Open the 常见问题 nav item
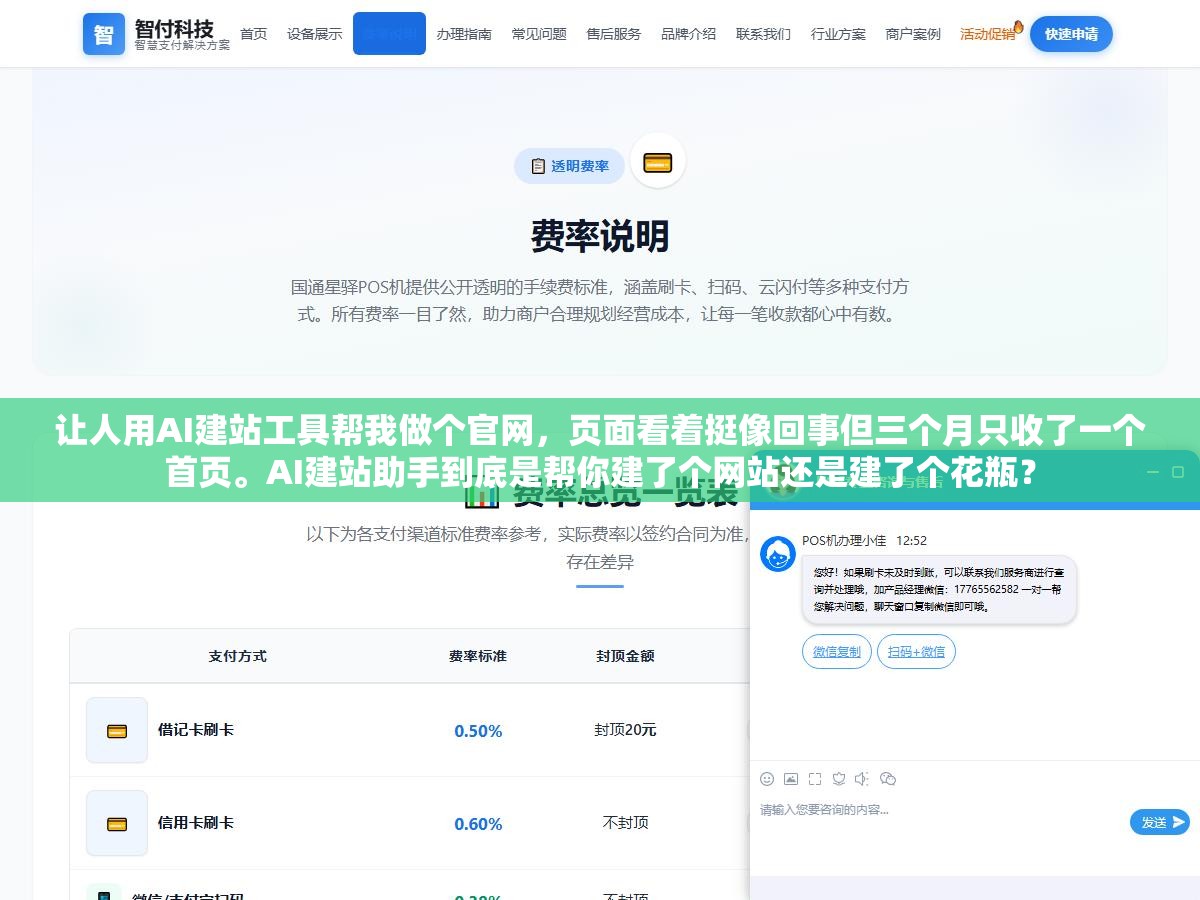Image resolution: width=1200 pixels, height=900 pixels. 539,34
